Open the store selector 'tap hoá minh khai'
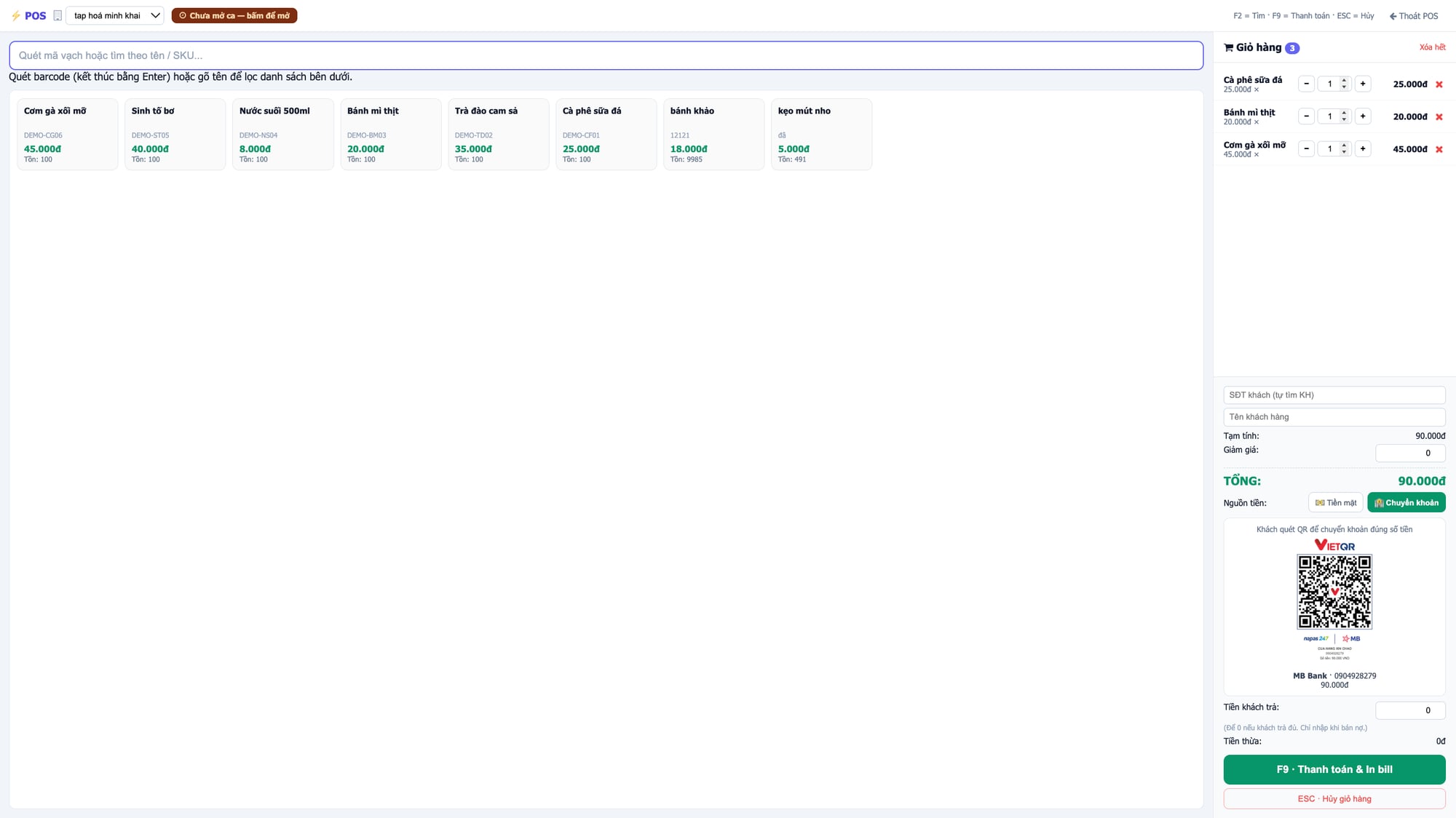Screen dimensions: 1456x818 (x=115, y=15)
